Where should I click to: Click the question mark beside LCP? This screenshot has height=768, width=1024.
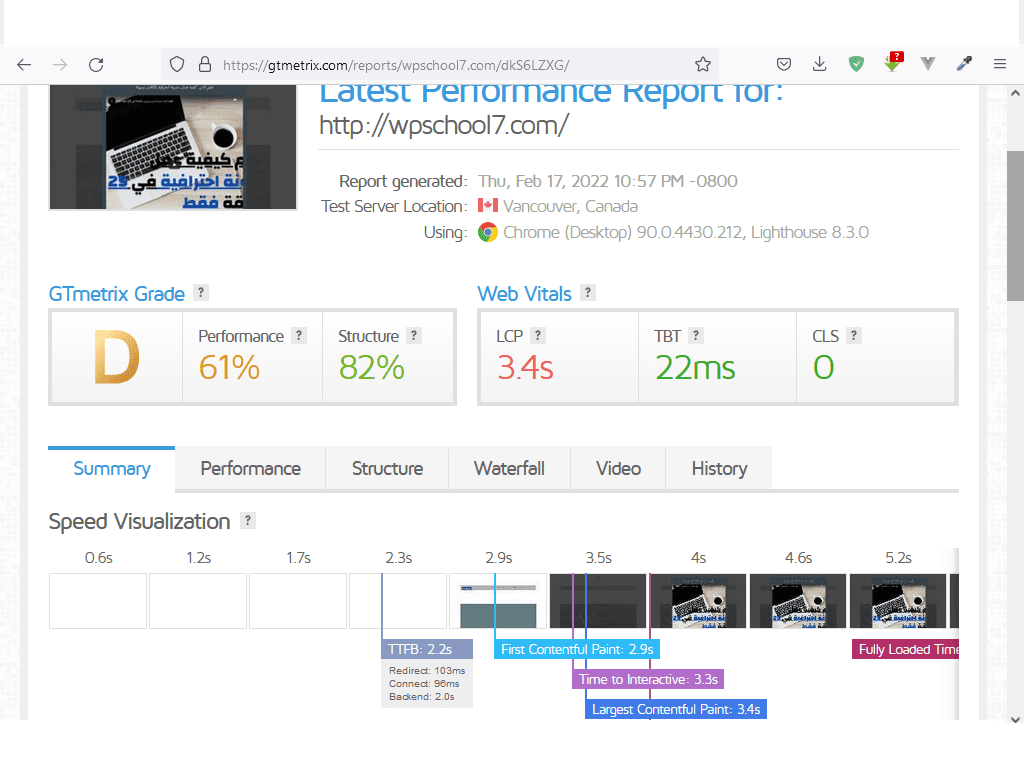point(538,336)
